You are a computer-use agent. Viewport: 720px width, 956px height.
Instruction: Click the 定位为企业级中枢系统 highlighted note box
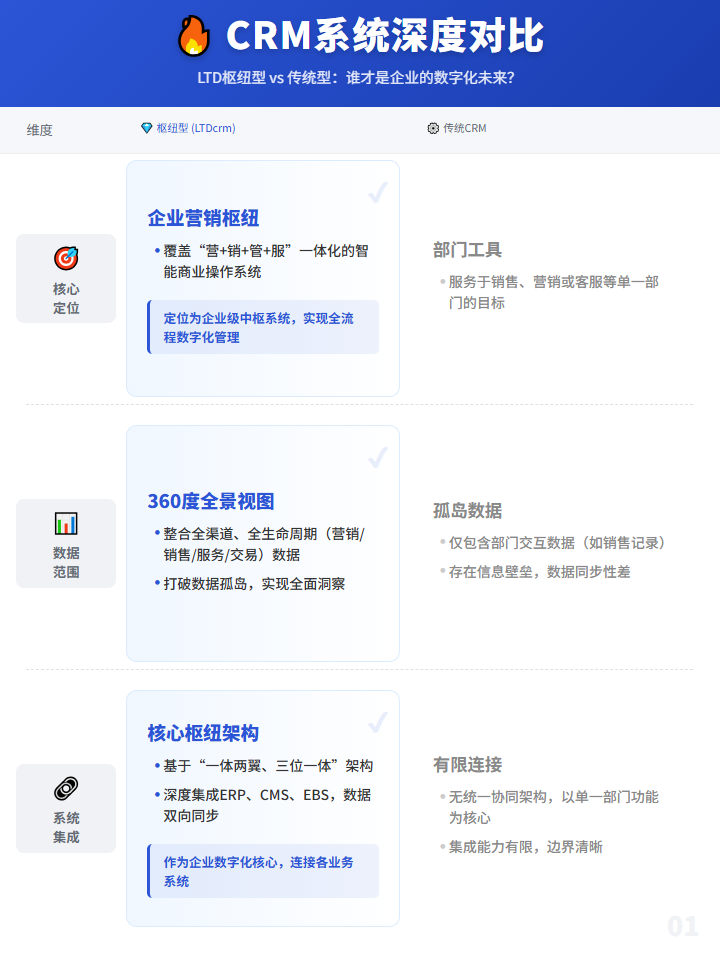point(263,328)
